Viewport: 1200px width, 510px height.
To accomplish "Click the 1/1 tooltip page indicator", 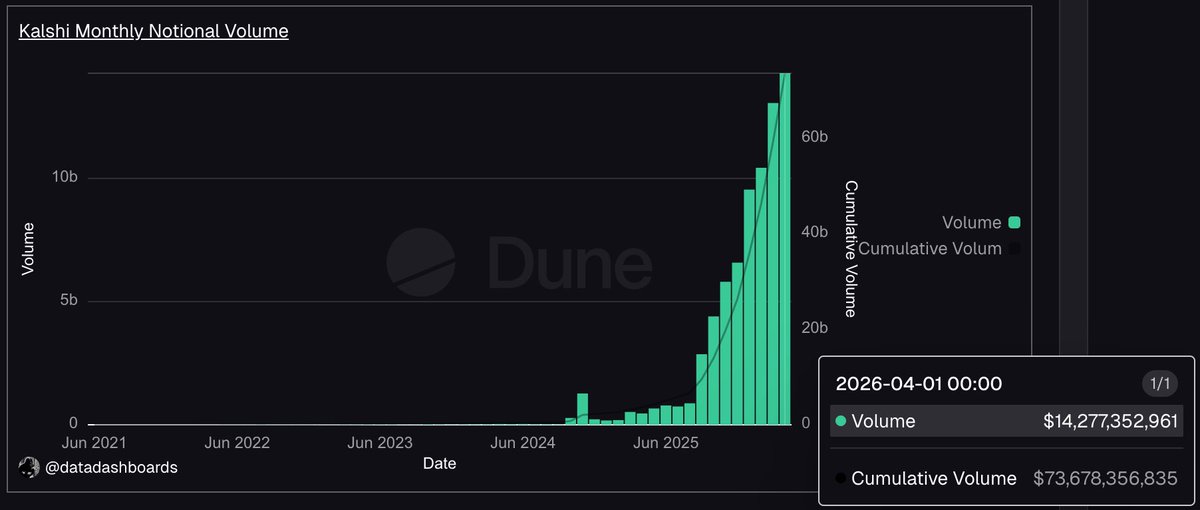I will (x=1160, y=383).
